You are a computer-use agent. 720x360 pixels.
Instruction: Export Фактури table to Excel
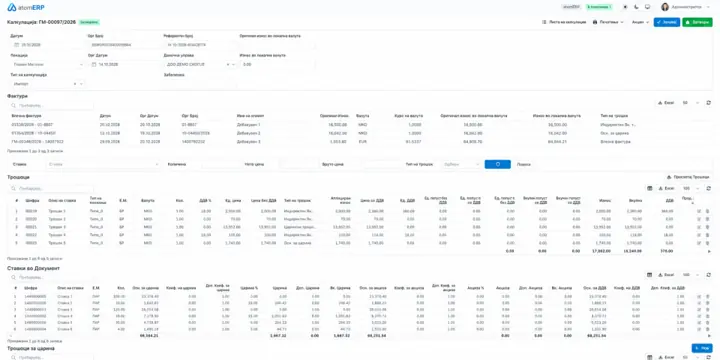coord(666,103)
